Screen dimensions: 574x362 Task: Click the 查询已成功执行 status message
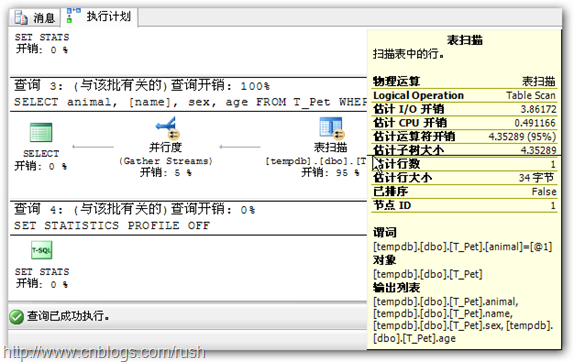(68, 316)
